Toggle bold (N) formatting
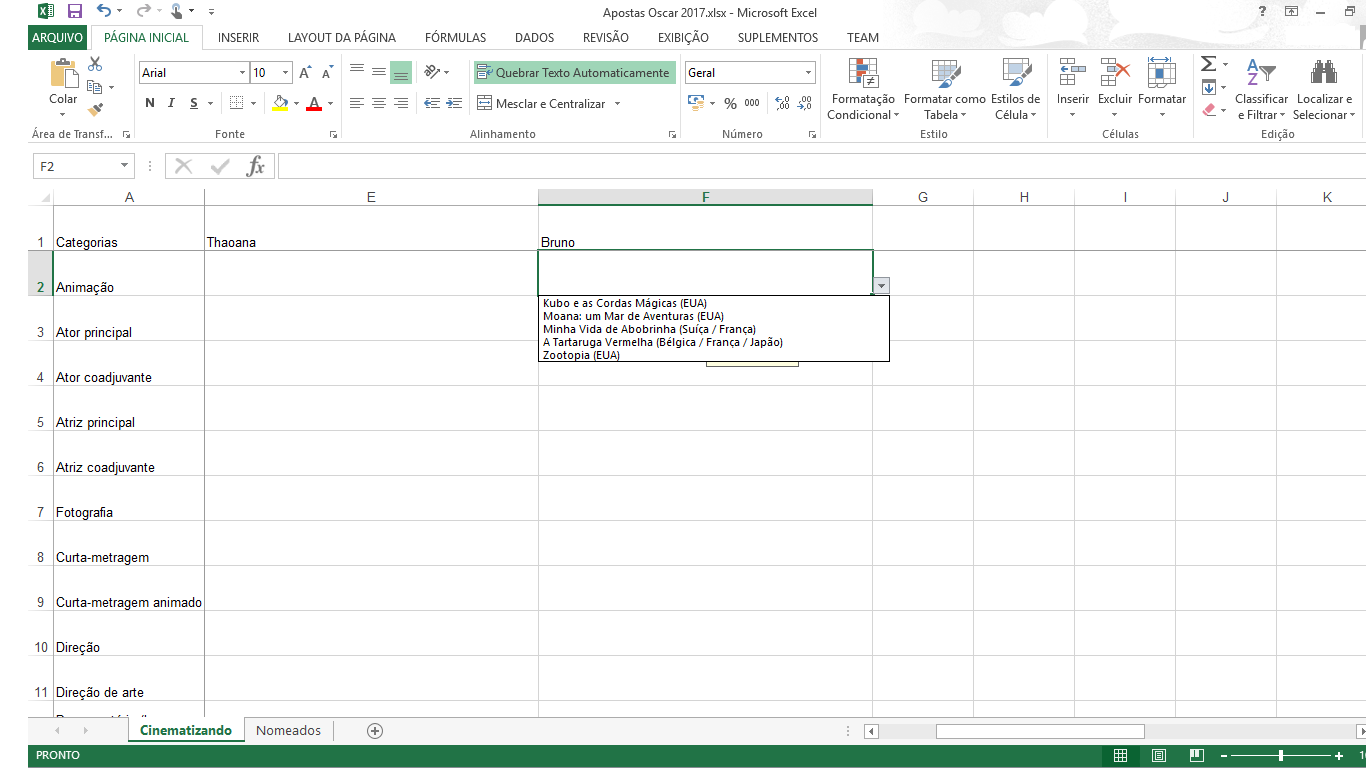 pyautogui.click(x=150, y=103)
